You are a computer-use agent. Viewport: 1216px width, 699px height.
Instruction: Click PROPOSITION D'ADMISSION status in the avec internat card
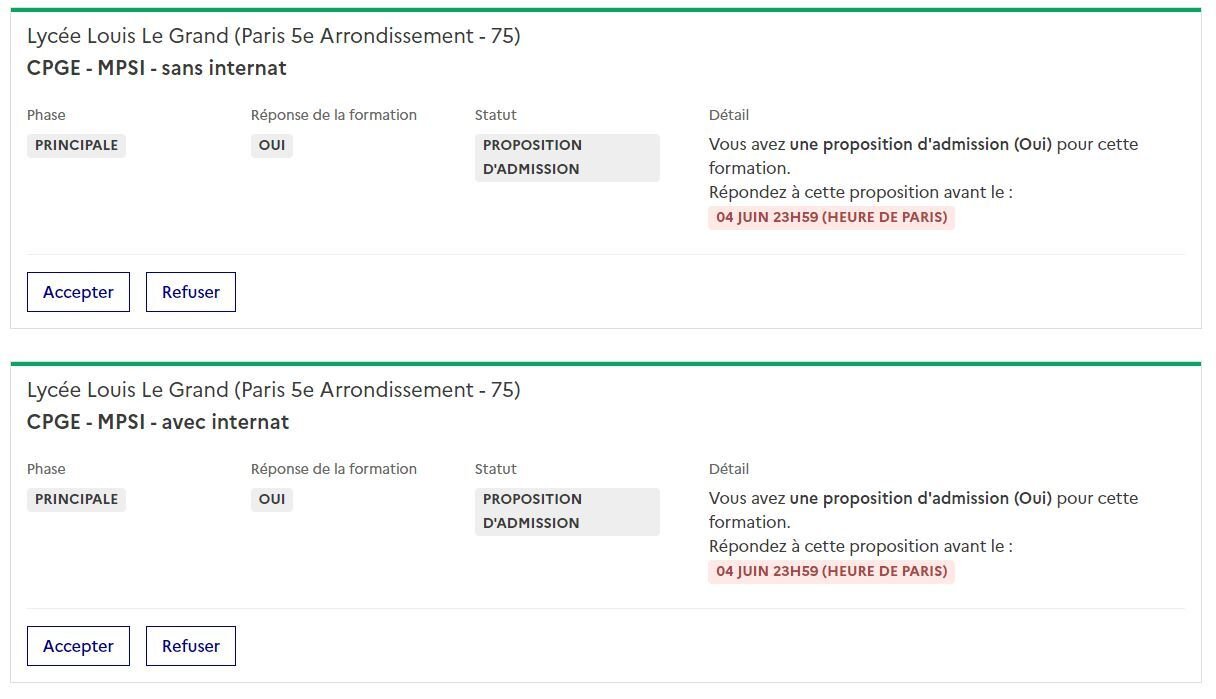point(566,511)
